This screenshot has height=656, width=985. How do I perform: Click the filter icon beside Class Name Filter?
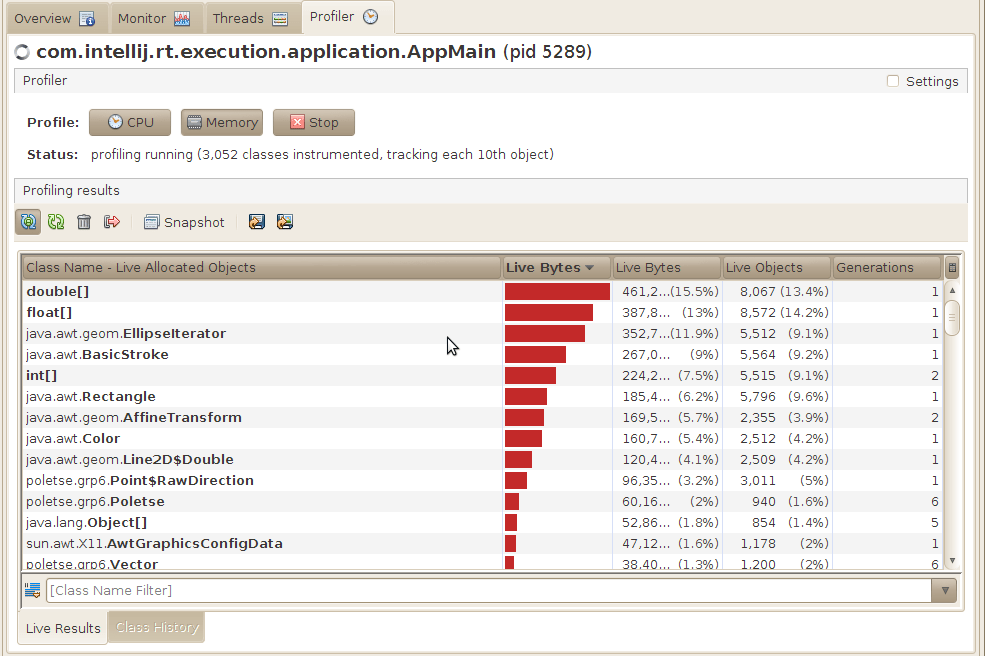(x=32, y=590)
